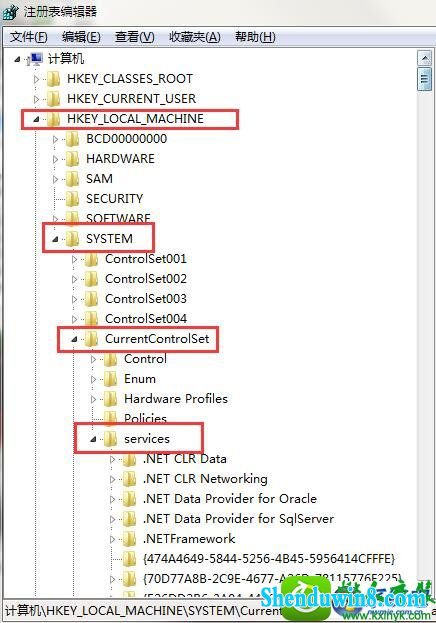Click the Computer root node icon

tap(36, 59)
